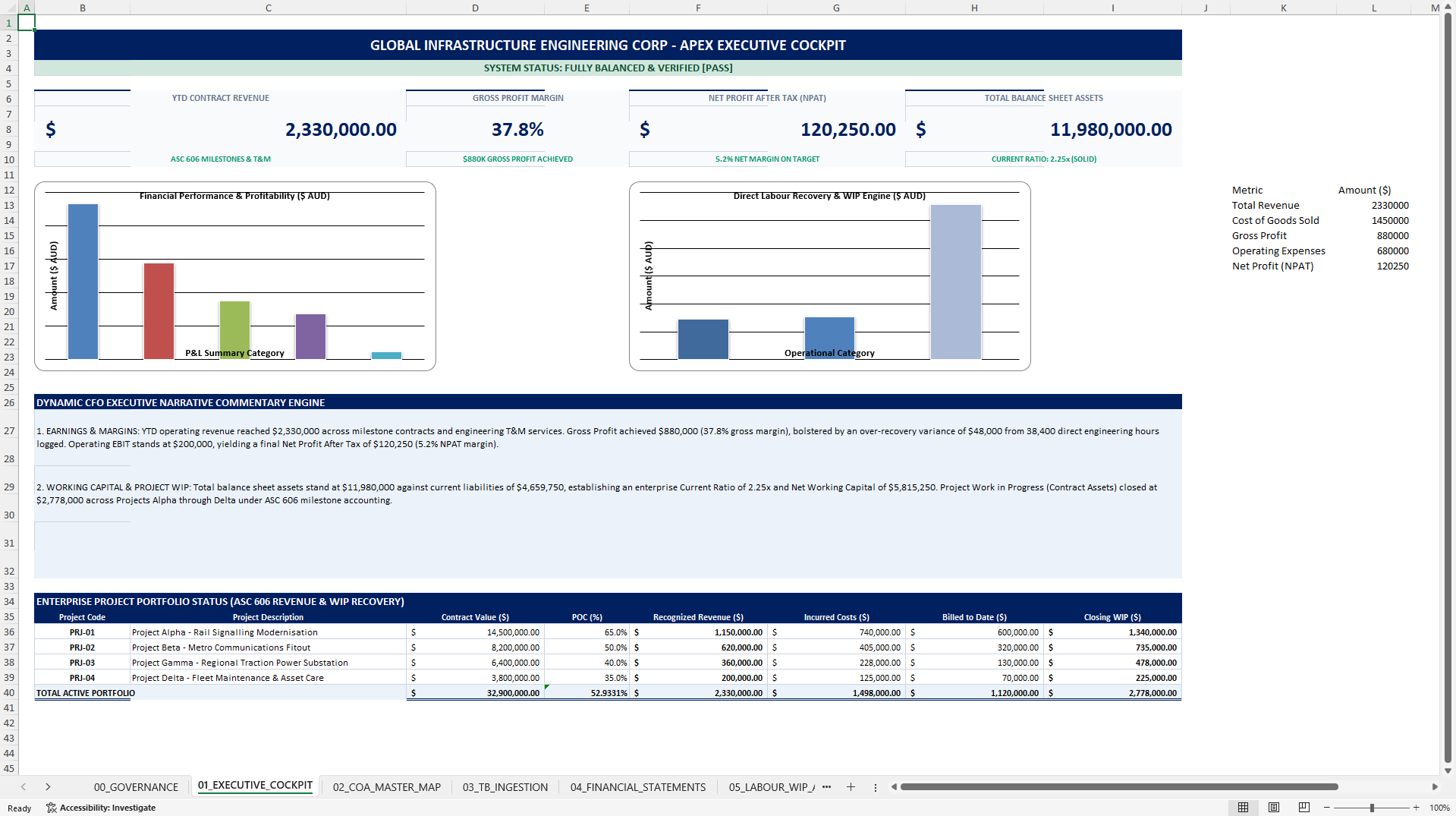The height and width of the screenshot is (816, 1456).
Task: Click the zoom in plus icon
Action: tap(1416, 808)
